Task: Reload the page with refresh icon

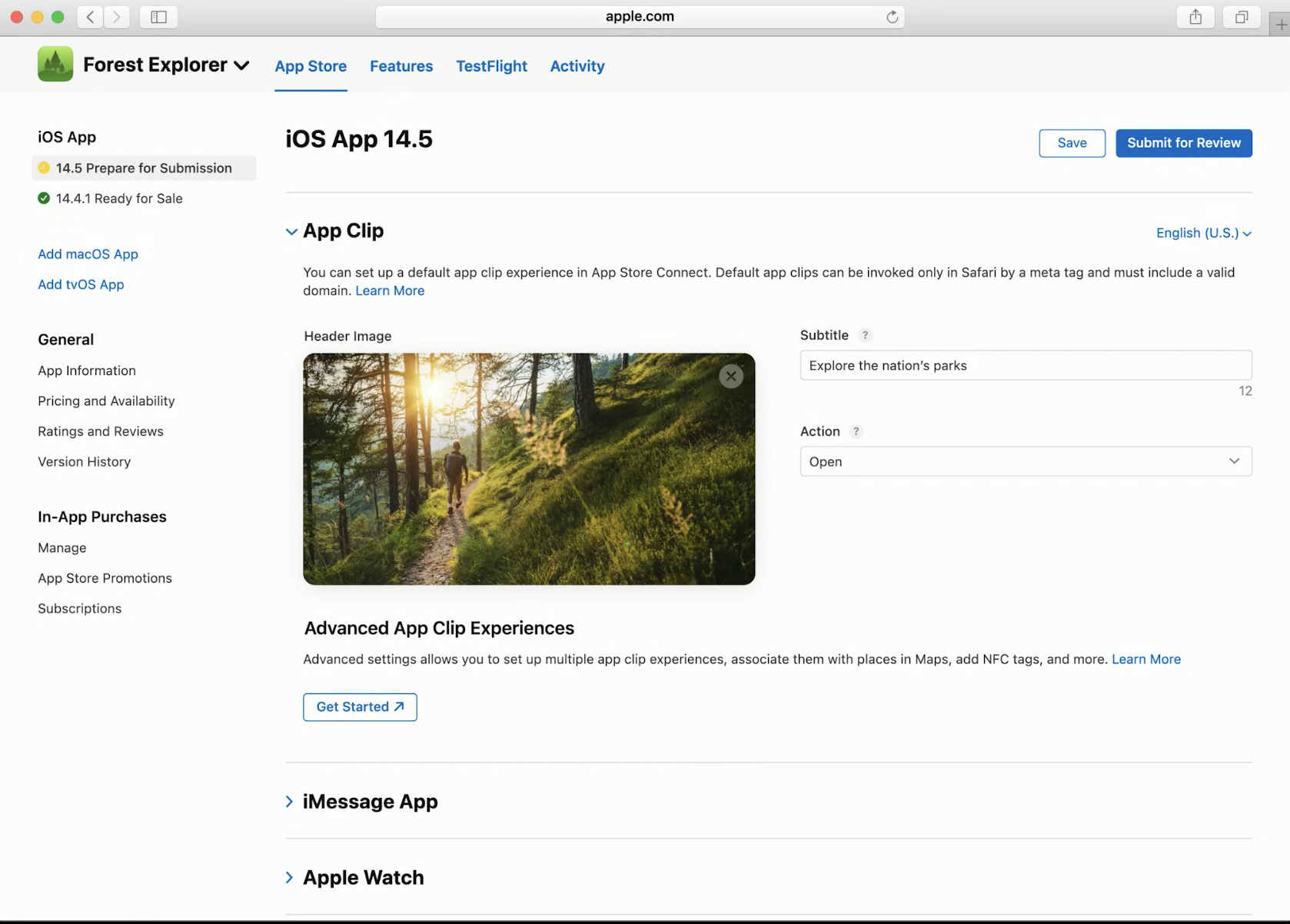Action: click(x=892, y=17)
